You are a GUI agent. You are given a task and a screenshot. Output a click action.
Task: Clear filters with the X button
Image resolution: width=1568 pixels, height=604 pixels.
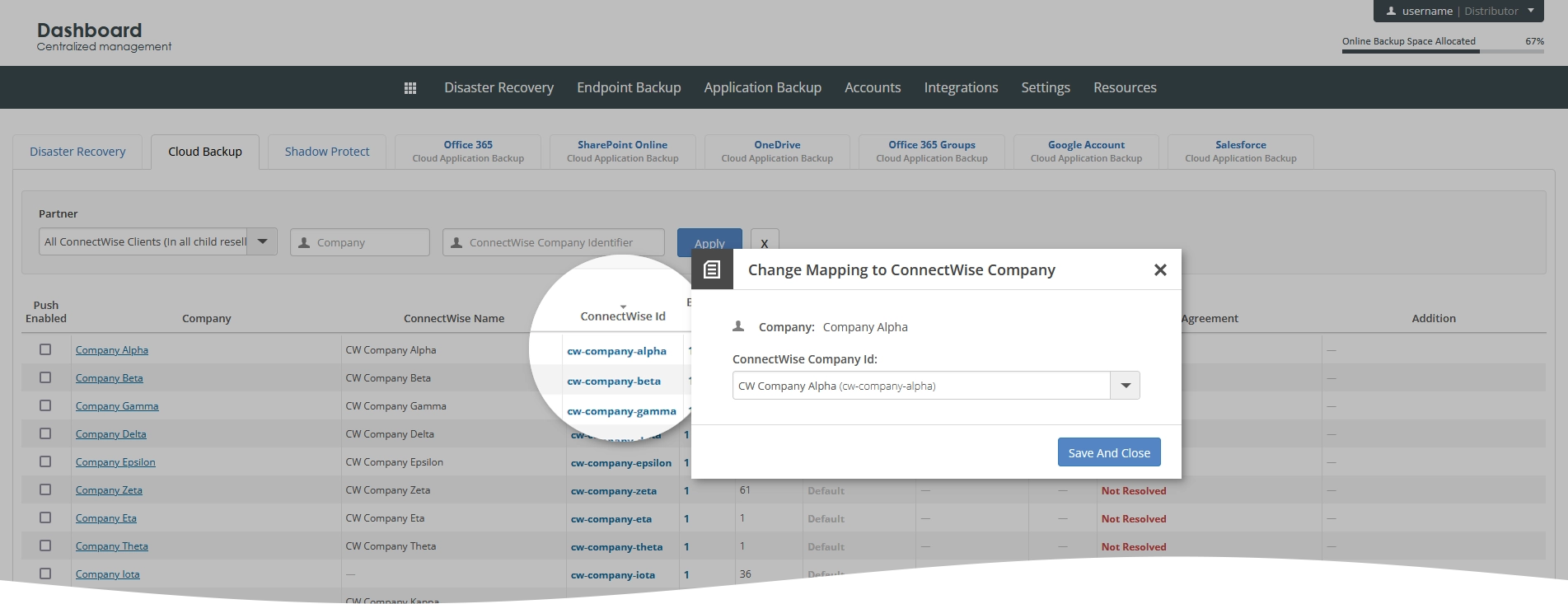pyautogui.click(x=765, y=242)
